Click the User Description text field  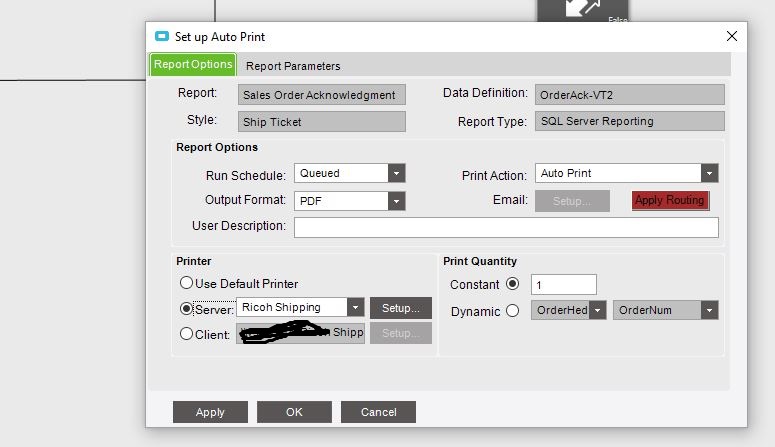(506, 227)
